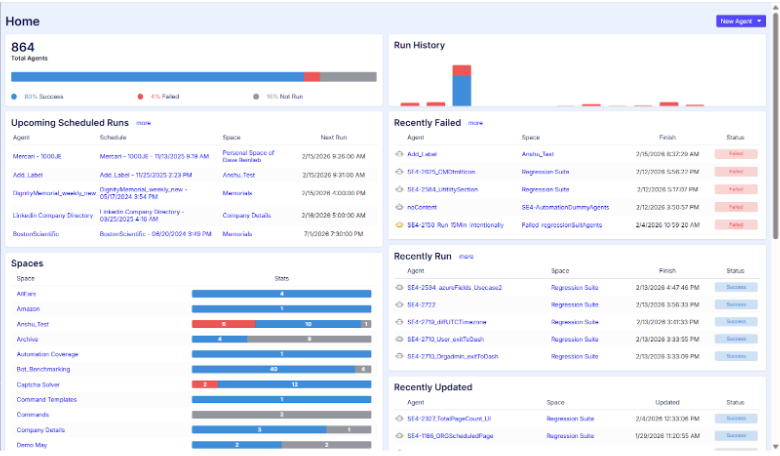Click agent icon beside SE4-2327_TotalPageCount_UI
The width and height of the screenshot is (780, 456).
click(400, 418)
